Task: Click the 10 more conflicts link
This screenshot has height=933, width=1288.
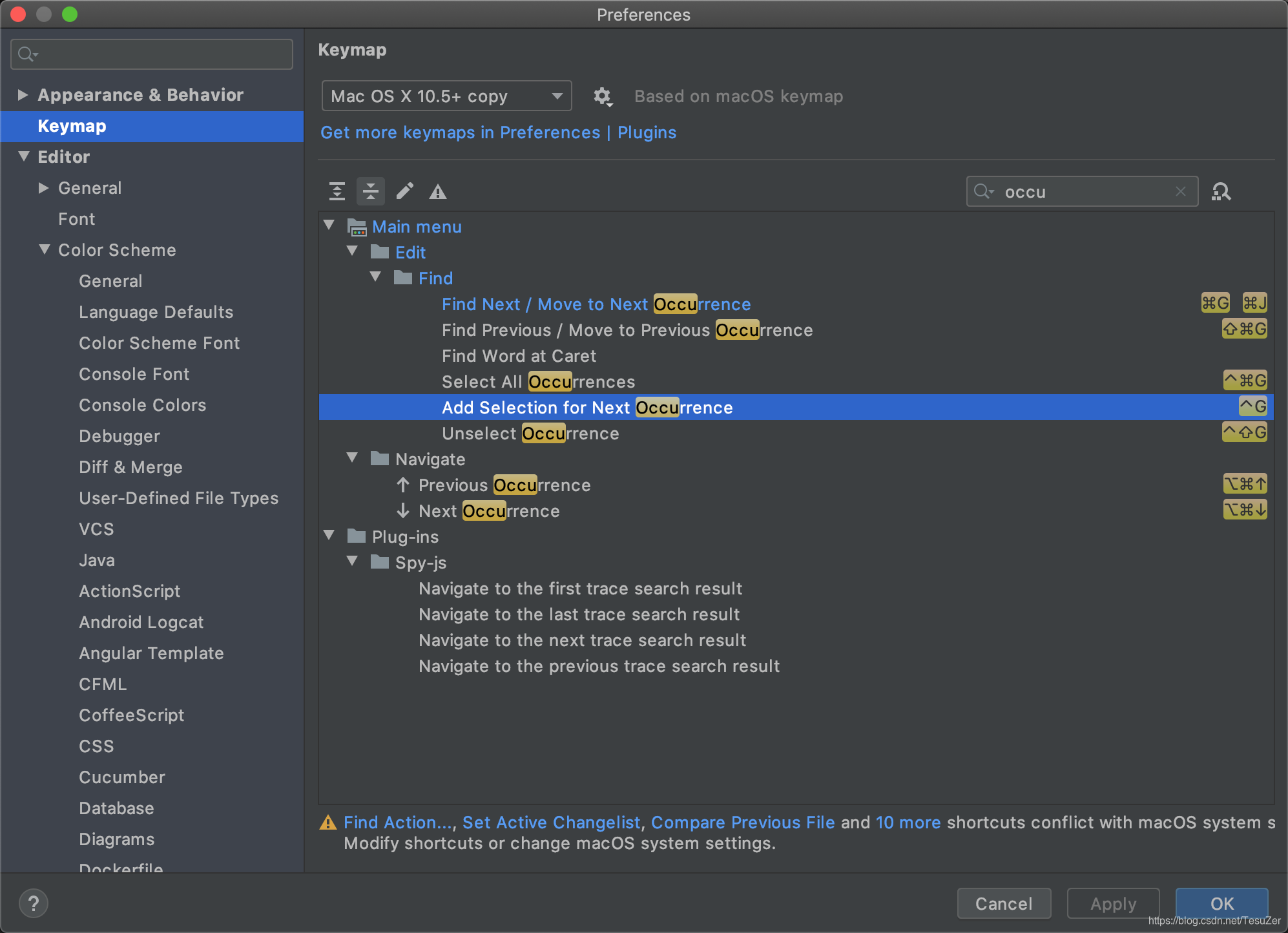Action: (x=908, y=823)
